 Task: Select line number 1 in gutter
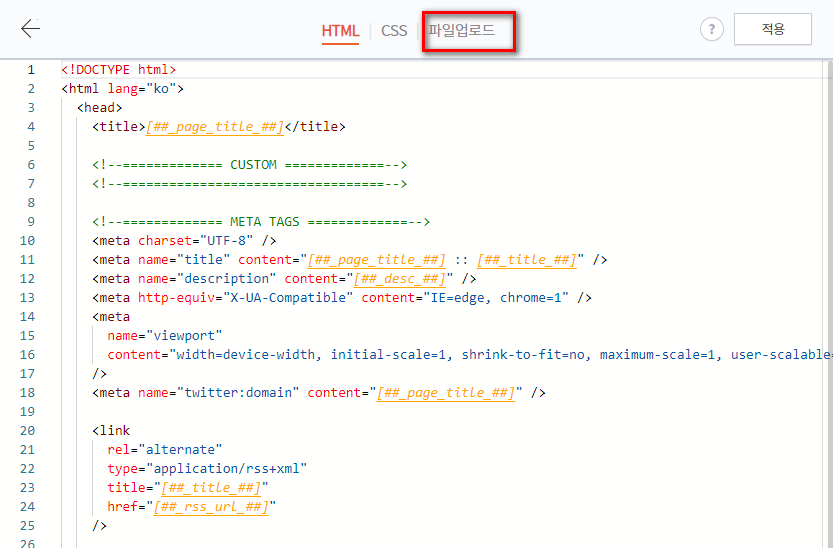point(31,70)
